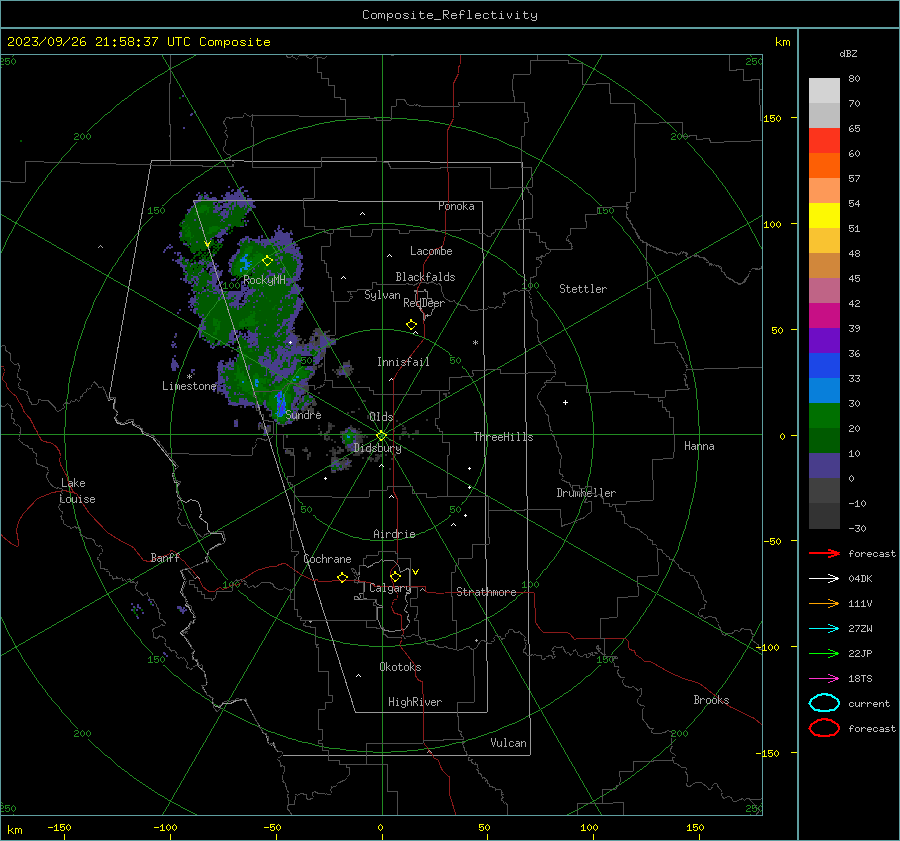
Task: Click the Ponoka town label
Action: click(x=456, y=206)
